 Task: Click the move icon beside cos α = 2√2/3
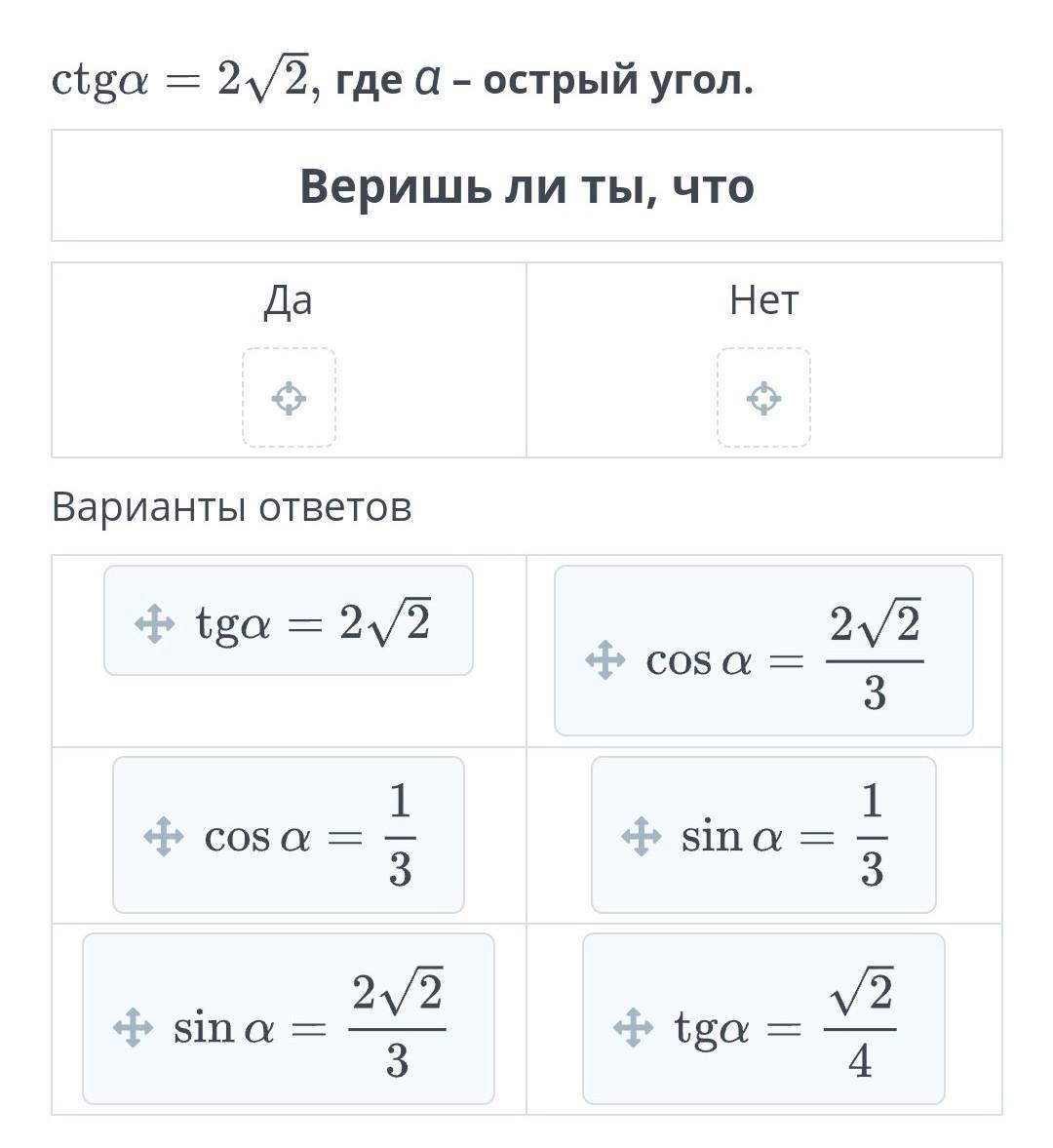(x=604, y=660)
